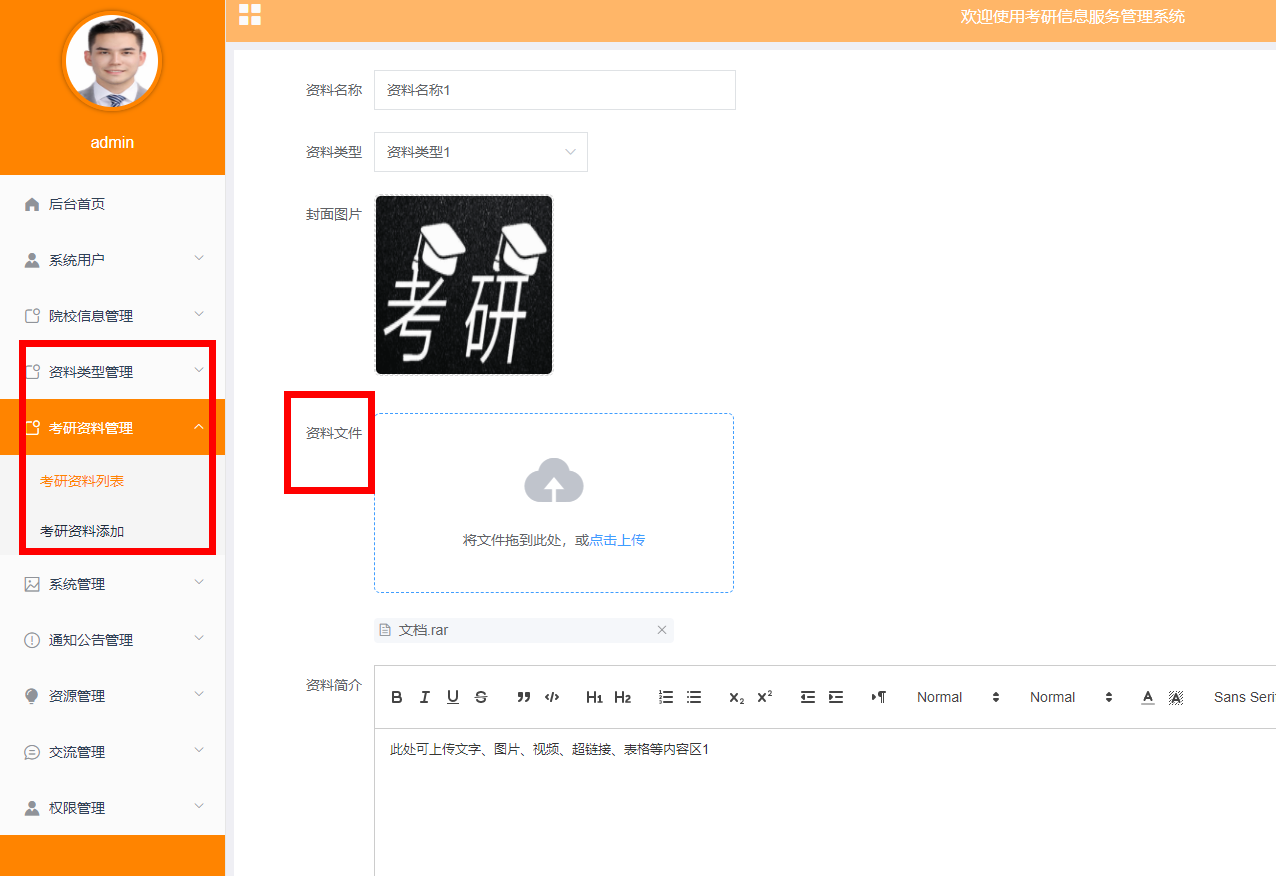Insert an ordered list
Viewport: 1276px width, 876px height.
(x=666, y=697)
